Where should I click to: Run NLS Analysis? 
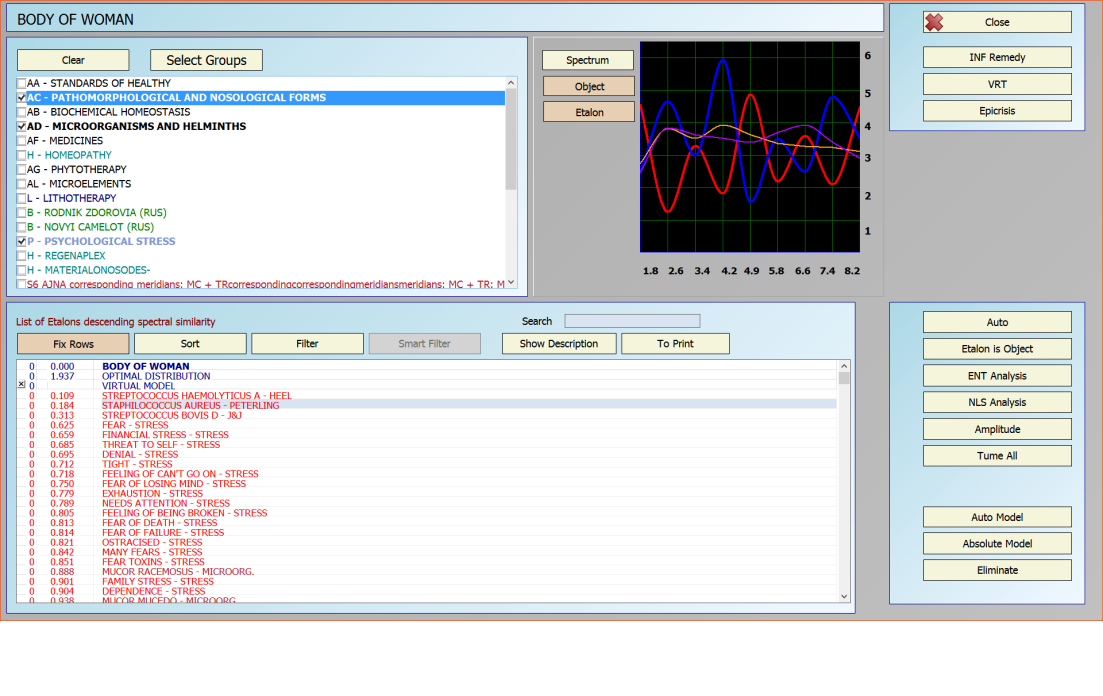[997, 402]
